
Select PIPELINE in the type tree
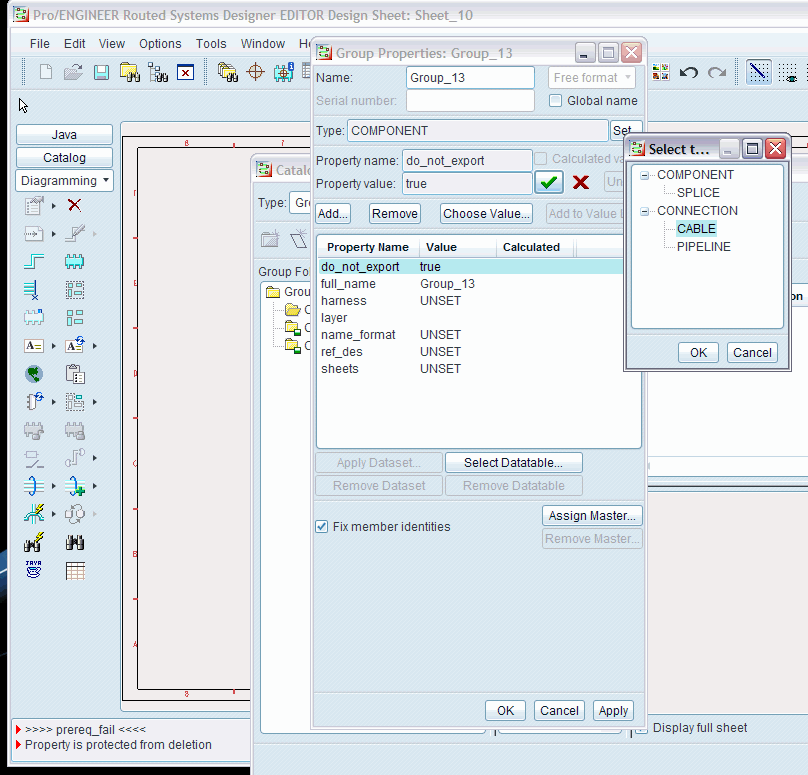pyautogui.click(x=703, y=247)
